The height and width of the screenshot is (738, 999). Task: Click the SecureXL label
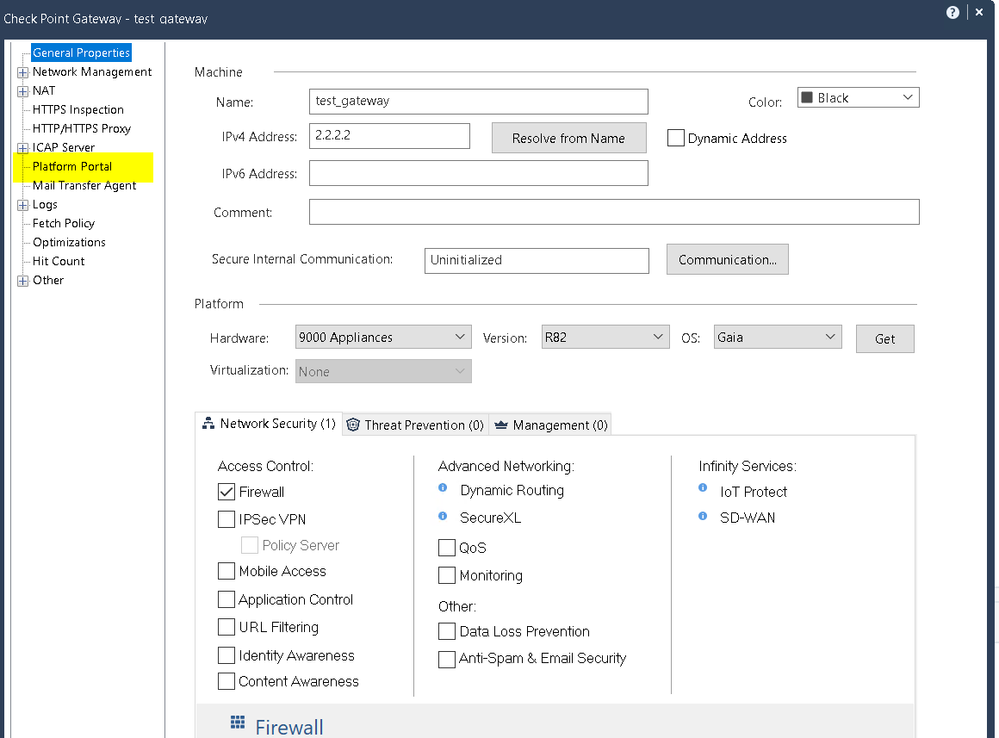pos(490,517)
